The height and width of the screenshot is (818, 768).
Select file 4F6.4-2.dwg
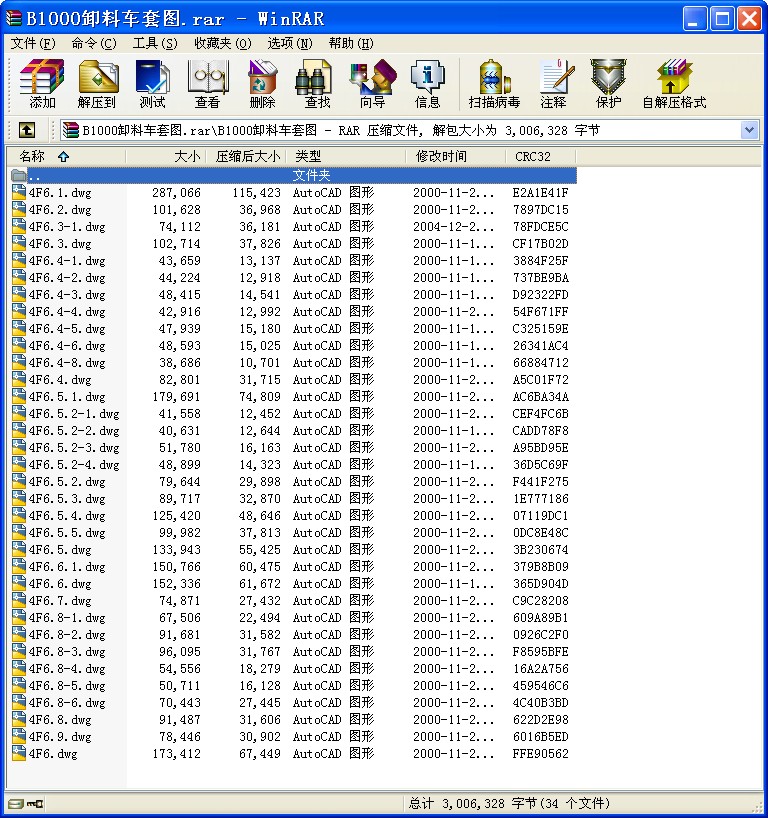click(x=67, y=277)
